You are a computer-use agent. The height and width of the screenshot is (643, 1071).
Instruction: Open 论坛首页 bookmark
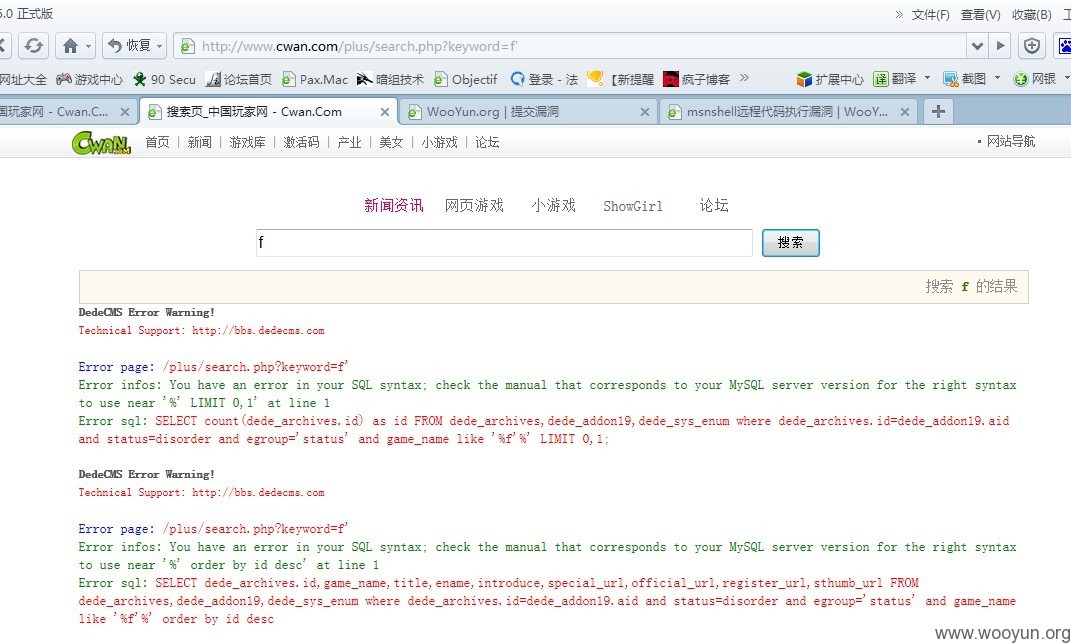tap(238, 79)
